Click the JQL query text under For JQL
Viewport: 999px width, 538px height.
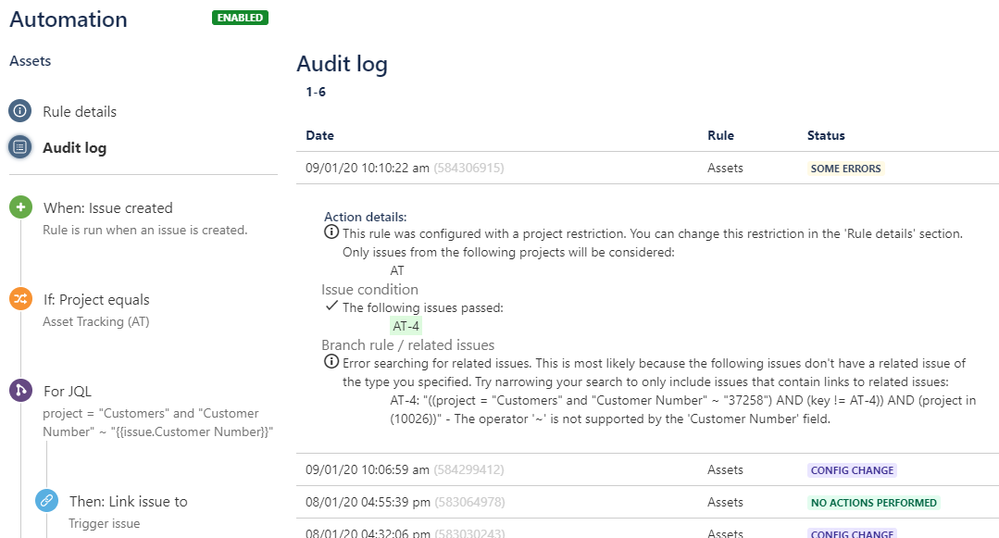click(x=158, y=423)
